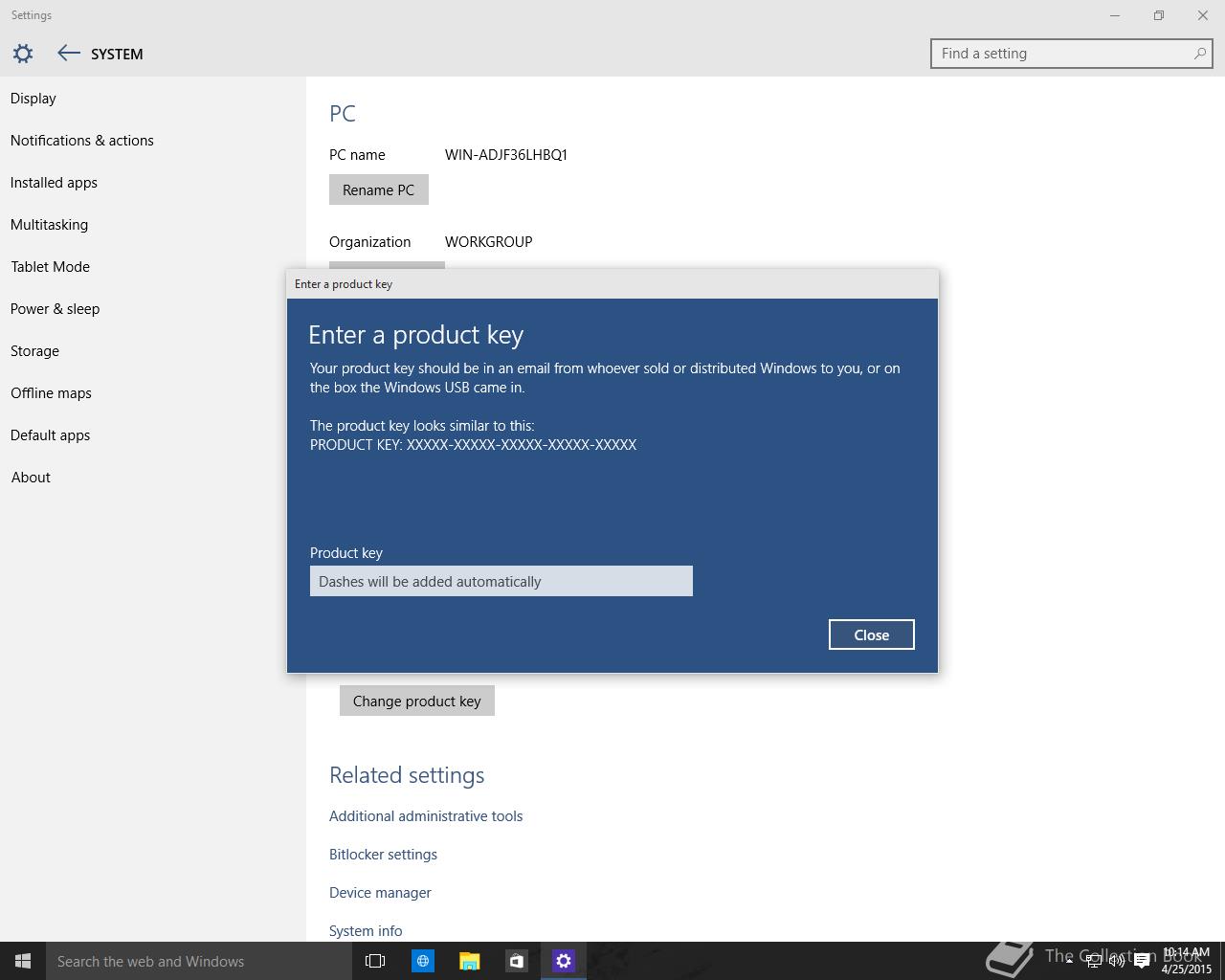Open Notifications & actions settings
1225x980 pixels.
153,141
